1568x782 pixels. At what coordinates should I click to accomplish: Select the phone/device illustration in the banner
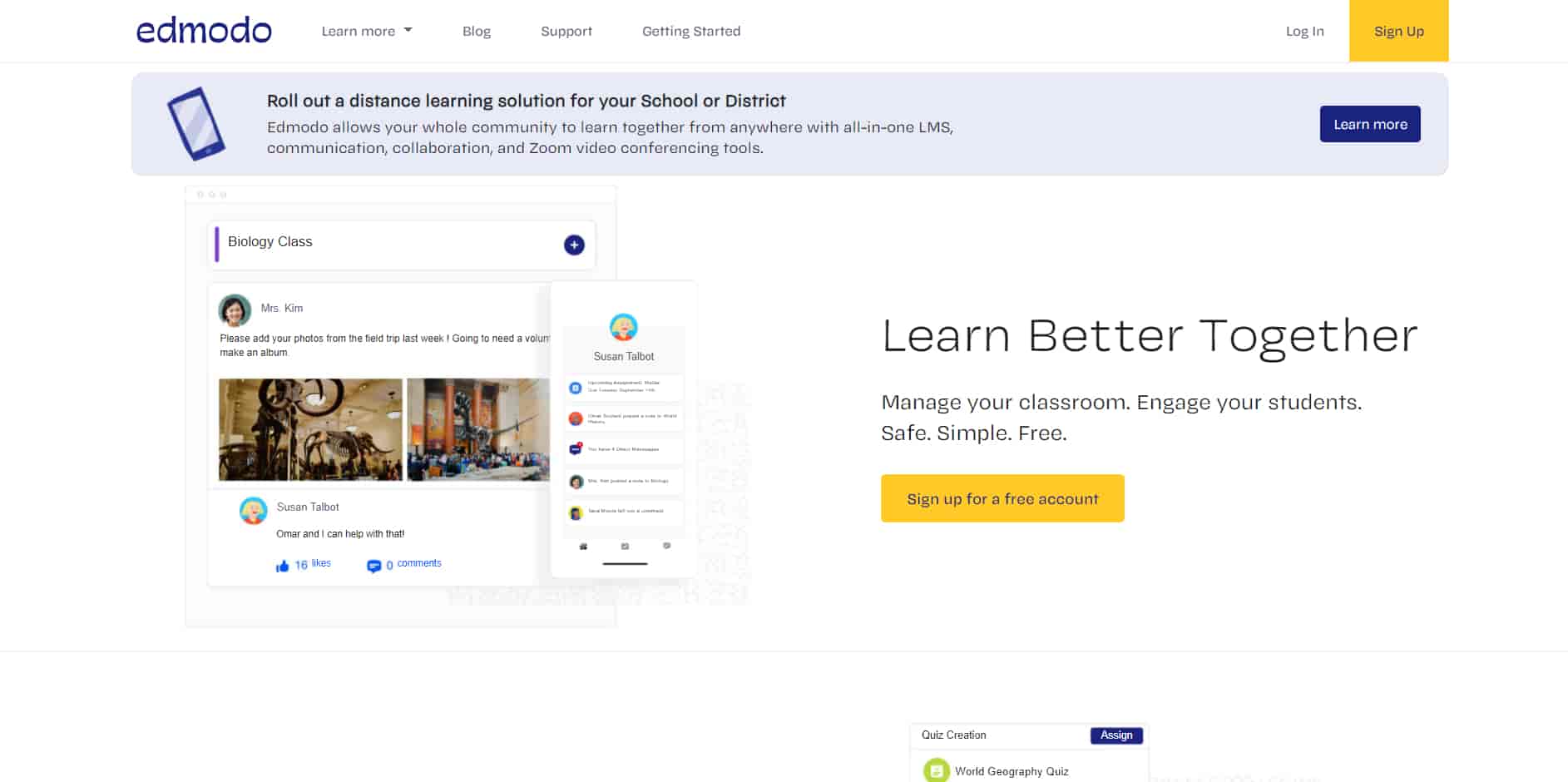[197, 124]
